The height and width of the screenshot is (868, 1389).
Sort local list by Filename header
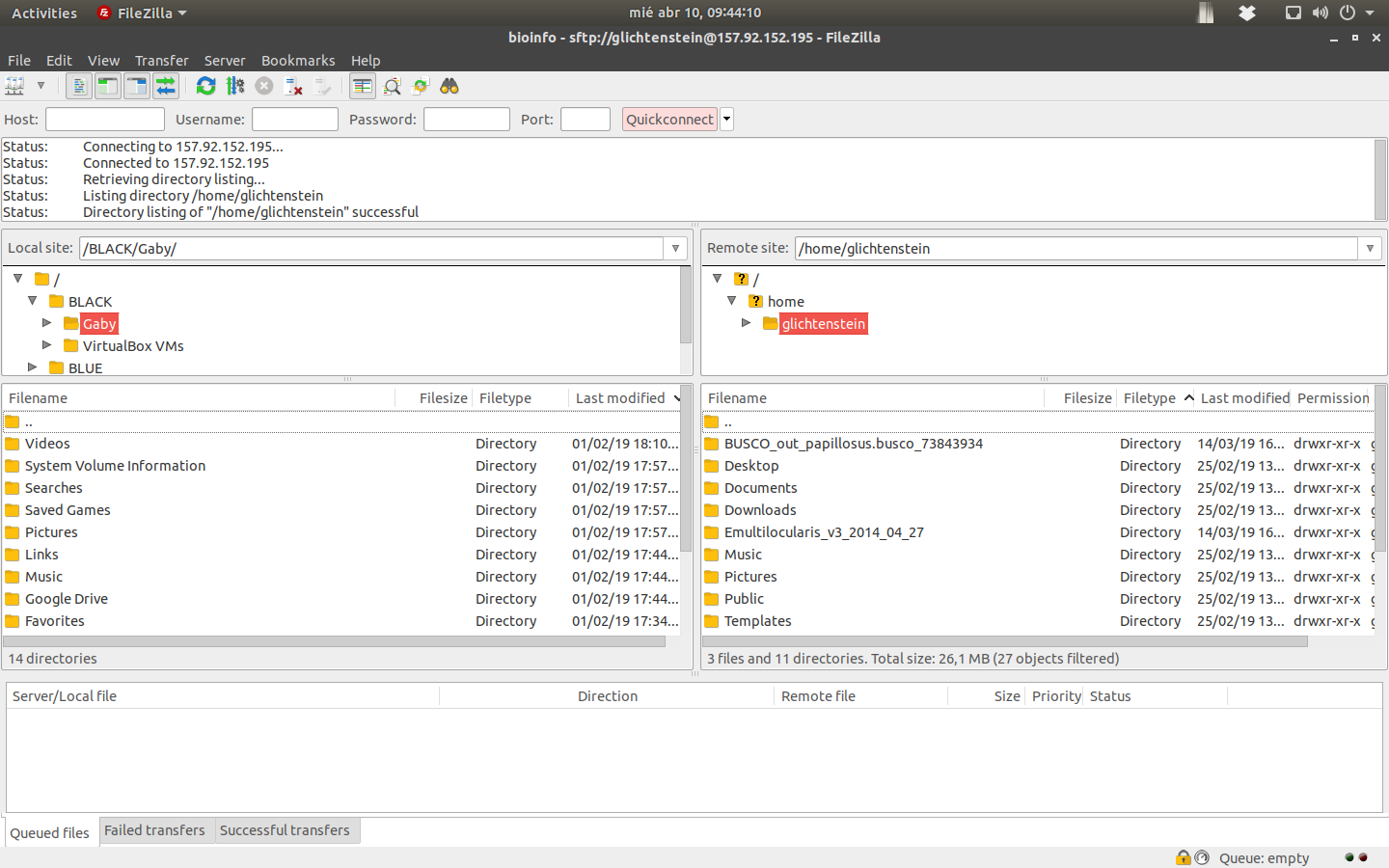(x=201, y=397)
